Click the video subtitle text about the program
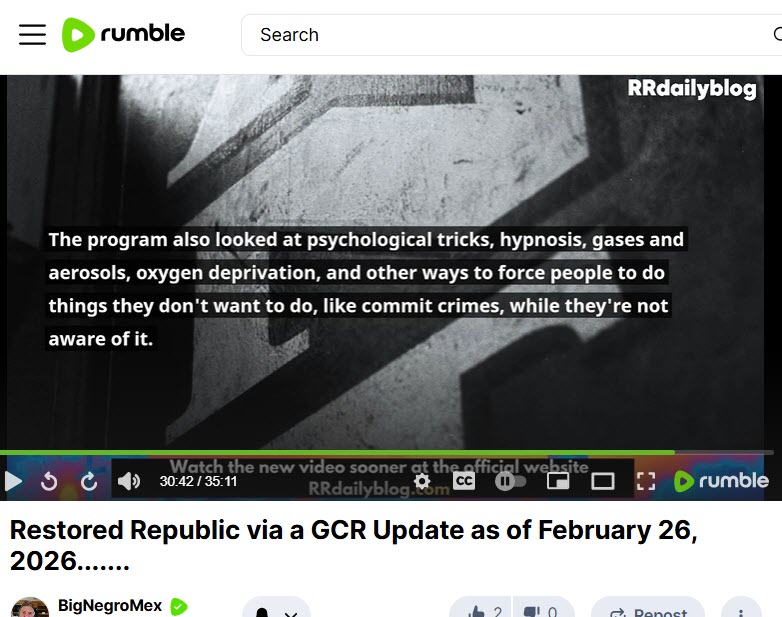This screenshot has width=782, height=617. 366,289
